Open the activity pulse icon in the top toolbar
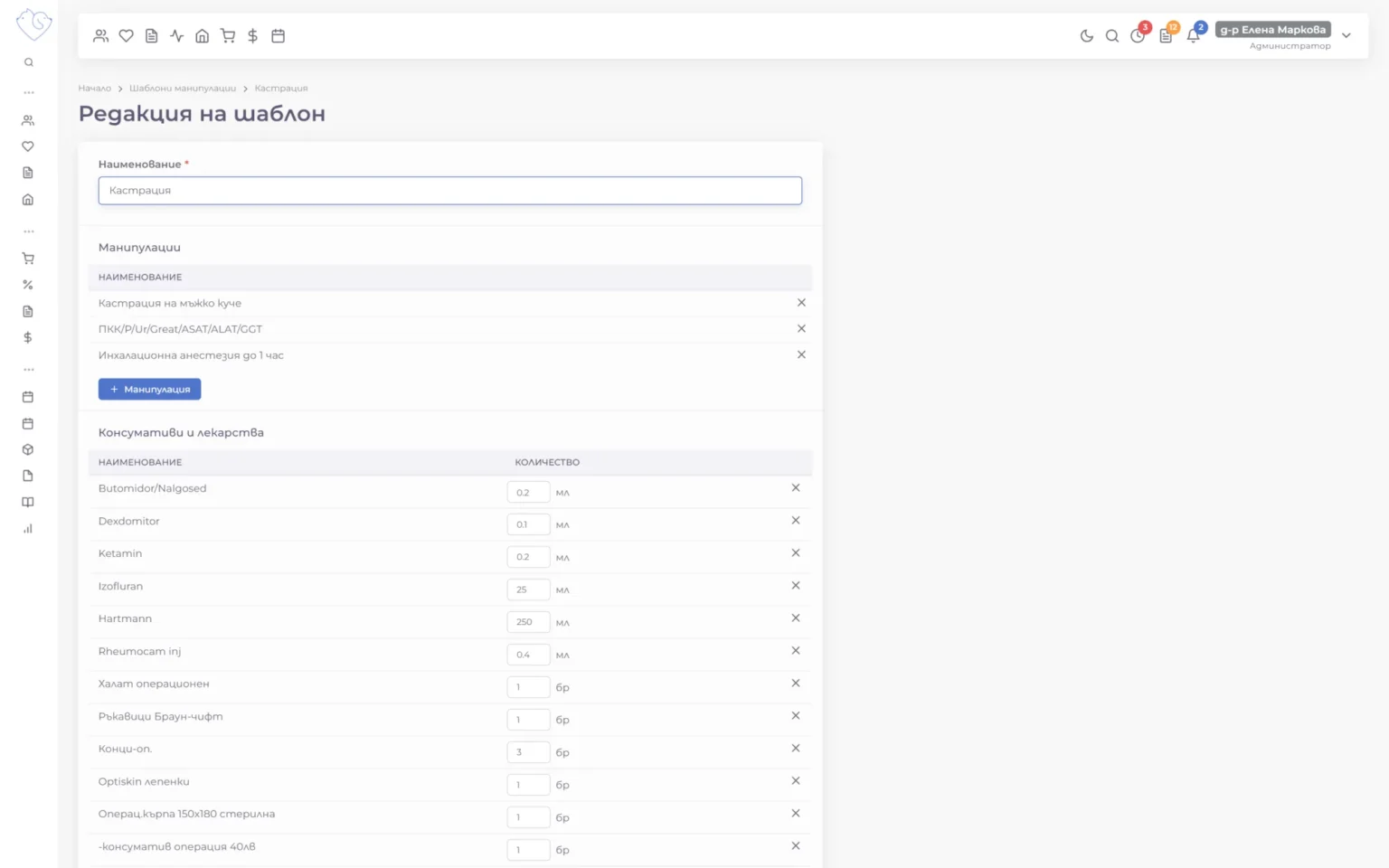 [177, 36]
